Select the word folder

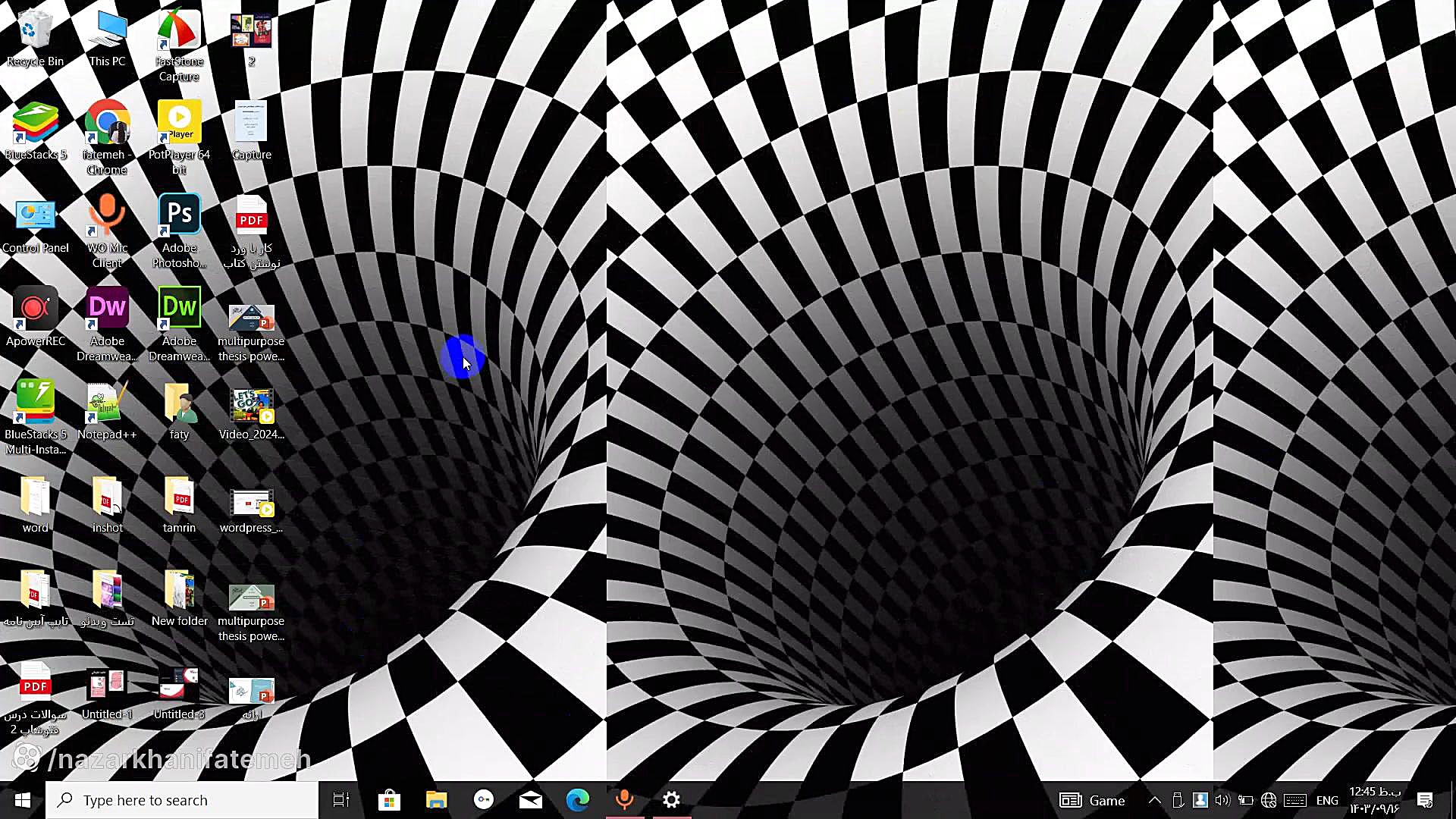(x=35, y=504)
